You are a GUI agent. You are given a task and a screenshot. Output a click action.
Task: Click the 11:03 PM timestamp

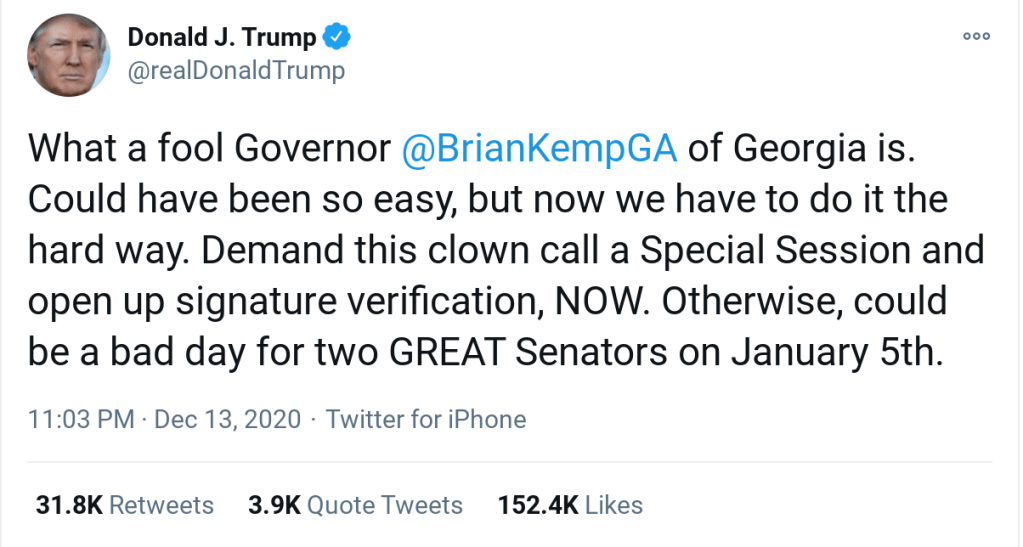point(81,418)
